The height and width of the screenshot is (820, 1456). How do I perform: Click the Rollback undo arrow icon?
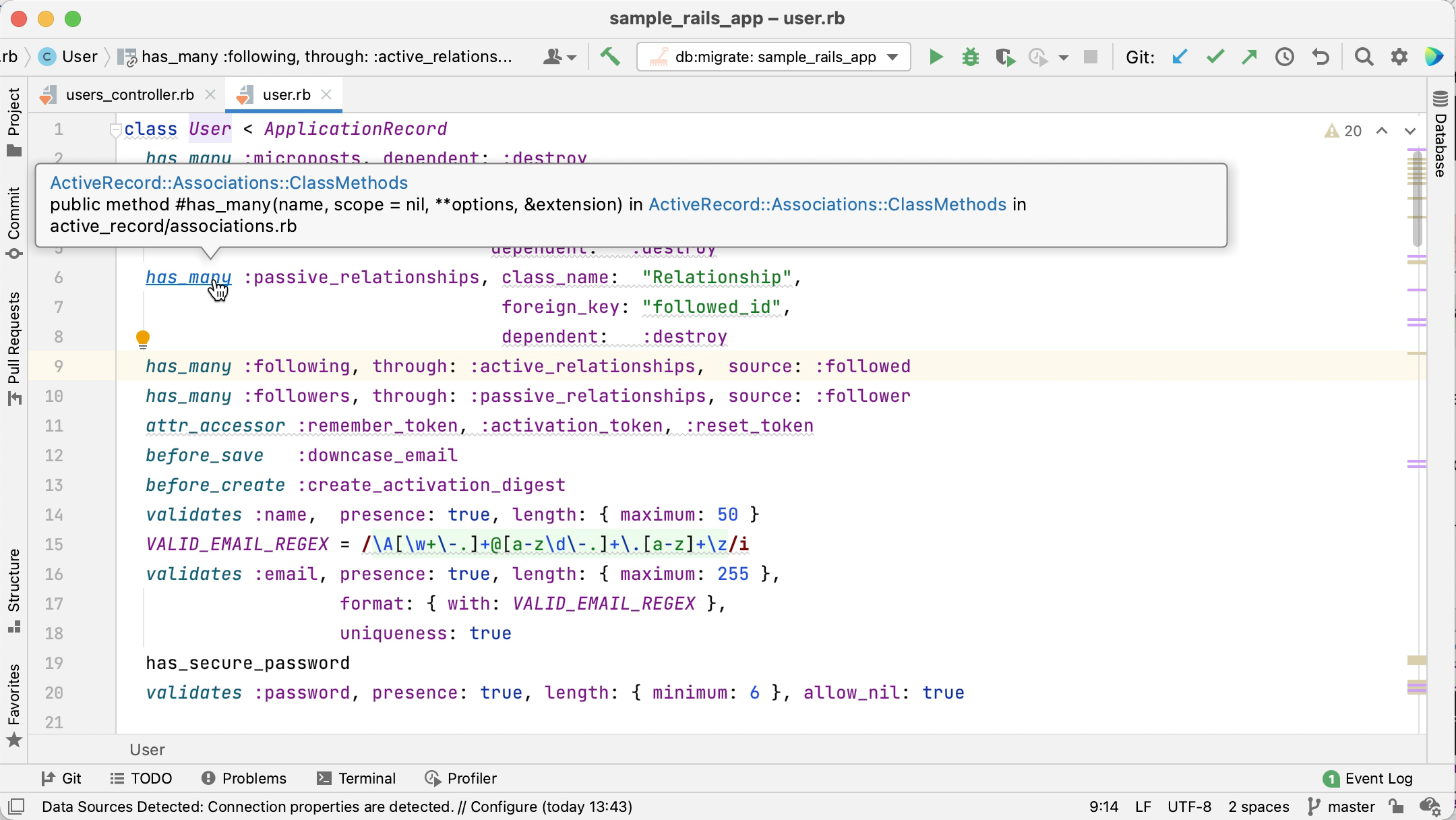pyautogui.click(x=1321, y=57)
